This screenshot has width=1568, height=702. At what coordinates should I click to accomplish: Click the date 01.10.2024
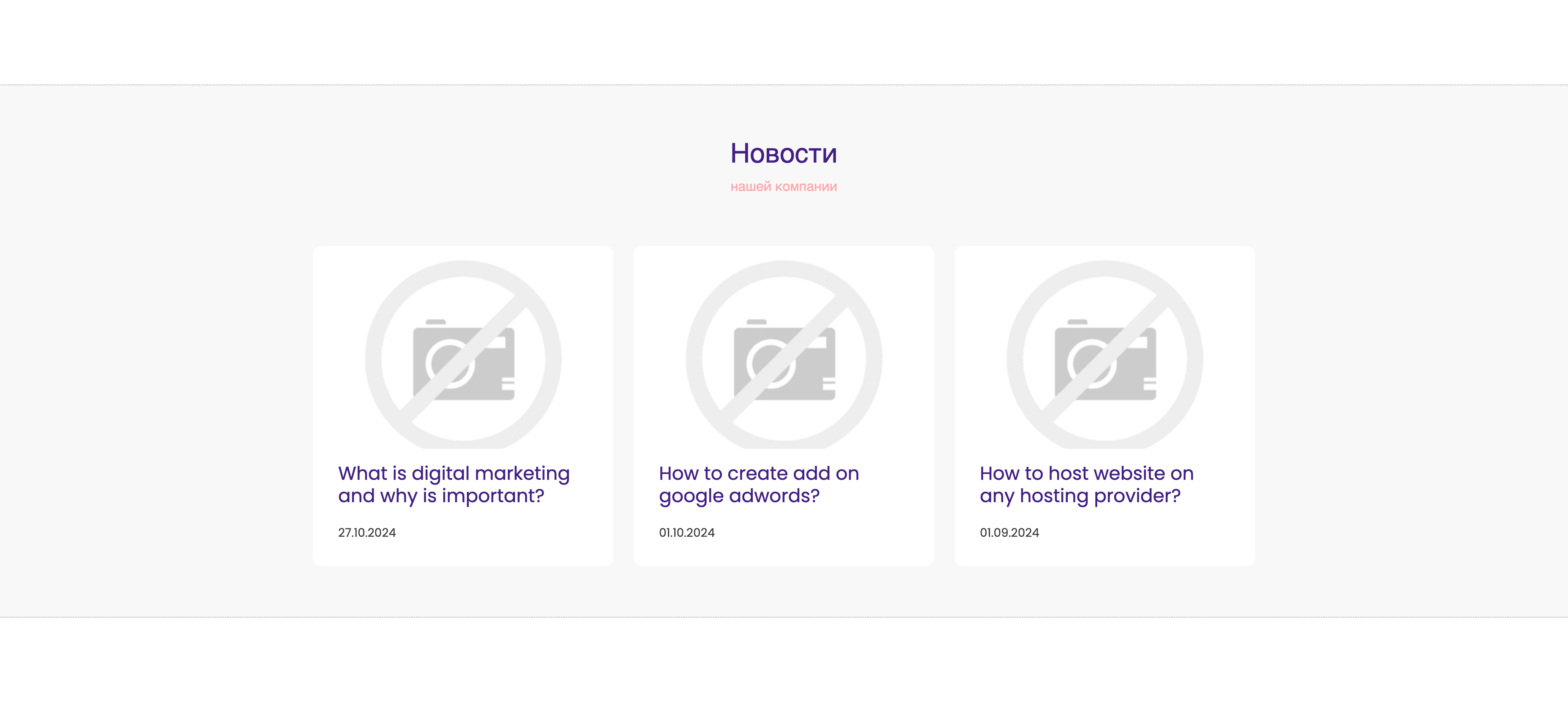686,533
